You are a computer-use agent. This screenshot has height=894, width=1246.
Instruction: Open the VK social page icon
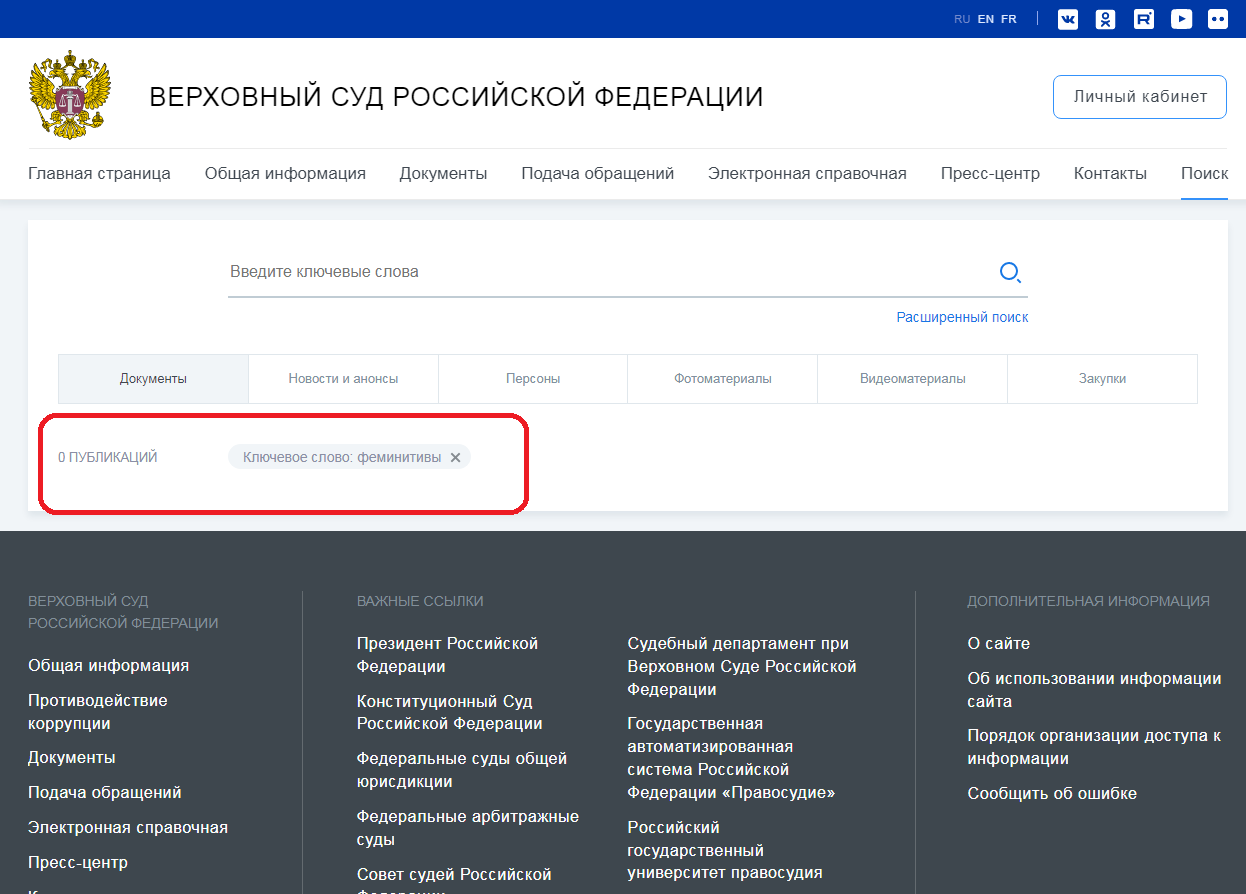pyautogui.click(x=1068, y=19)
